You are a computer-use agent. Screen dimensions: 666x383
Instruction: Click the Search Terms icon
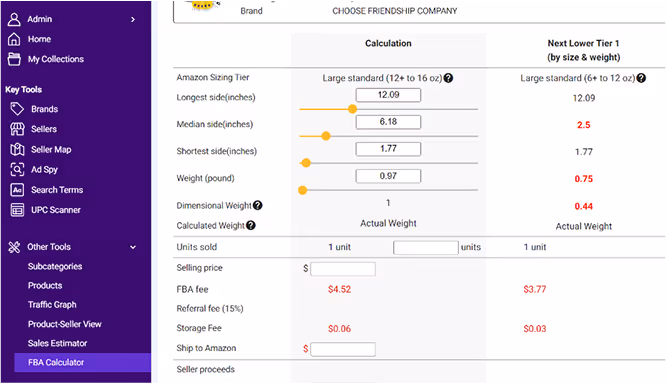(17, 190)
